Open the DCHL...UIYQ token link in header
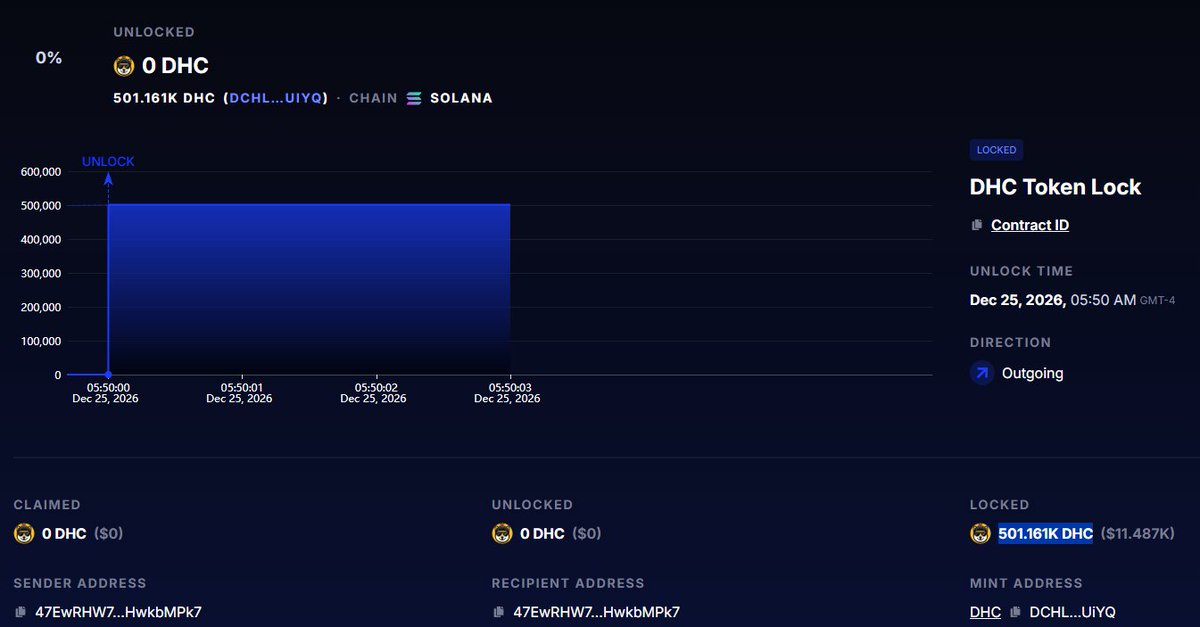The image size is (1200, 627). click(x=275, y=98)
